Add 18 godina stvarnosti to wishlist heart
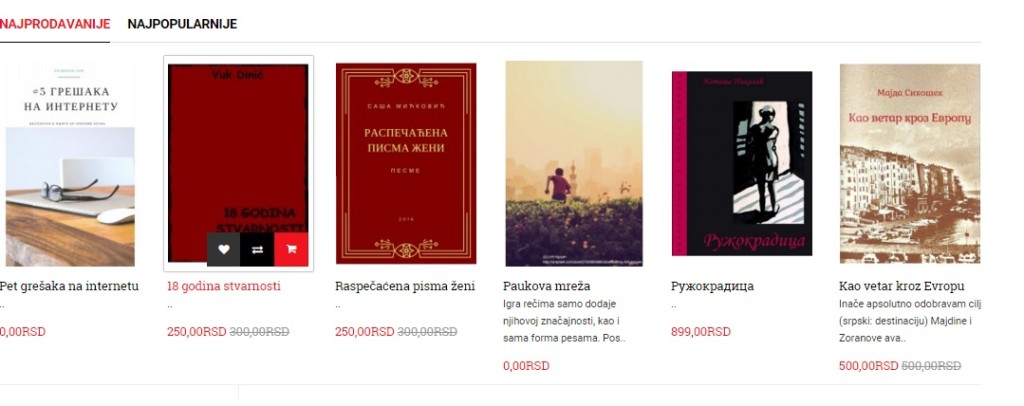Viewport: 1024px width, 406px height. [223, 249]
